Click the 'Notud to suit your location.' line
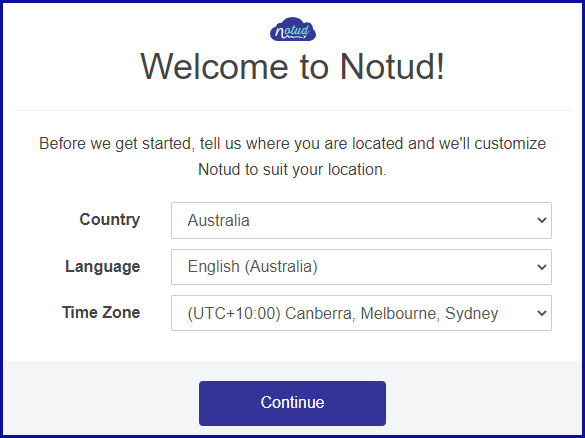 pyautogui.click(x=292, y=169)
